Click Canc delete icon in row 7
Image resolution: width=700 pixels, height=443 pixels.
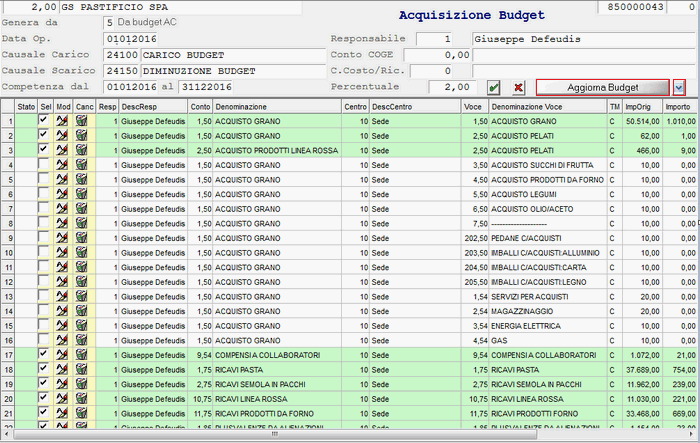point(81,209)
